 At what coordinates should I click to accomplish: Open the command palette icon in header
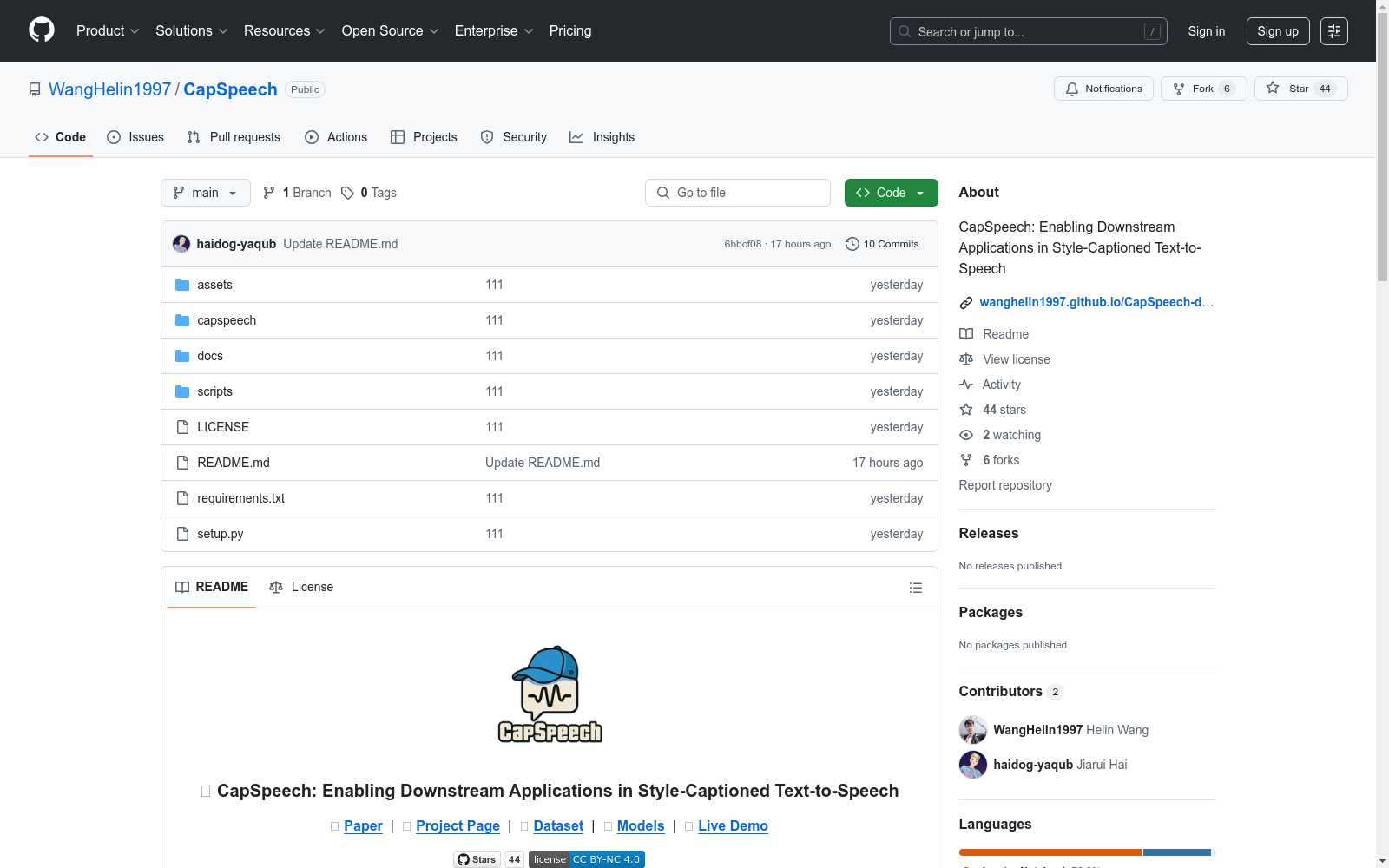click(x=1334, y=31)
